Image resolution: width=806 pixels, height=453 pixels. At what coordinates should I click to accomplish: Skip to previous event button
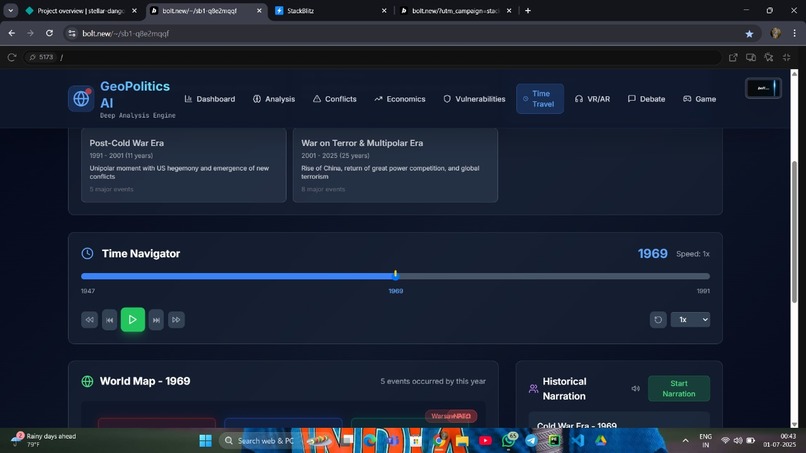coord(109,320)
